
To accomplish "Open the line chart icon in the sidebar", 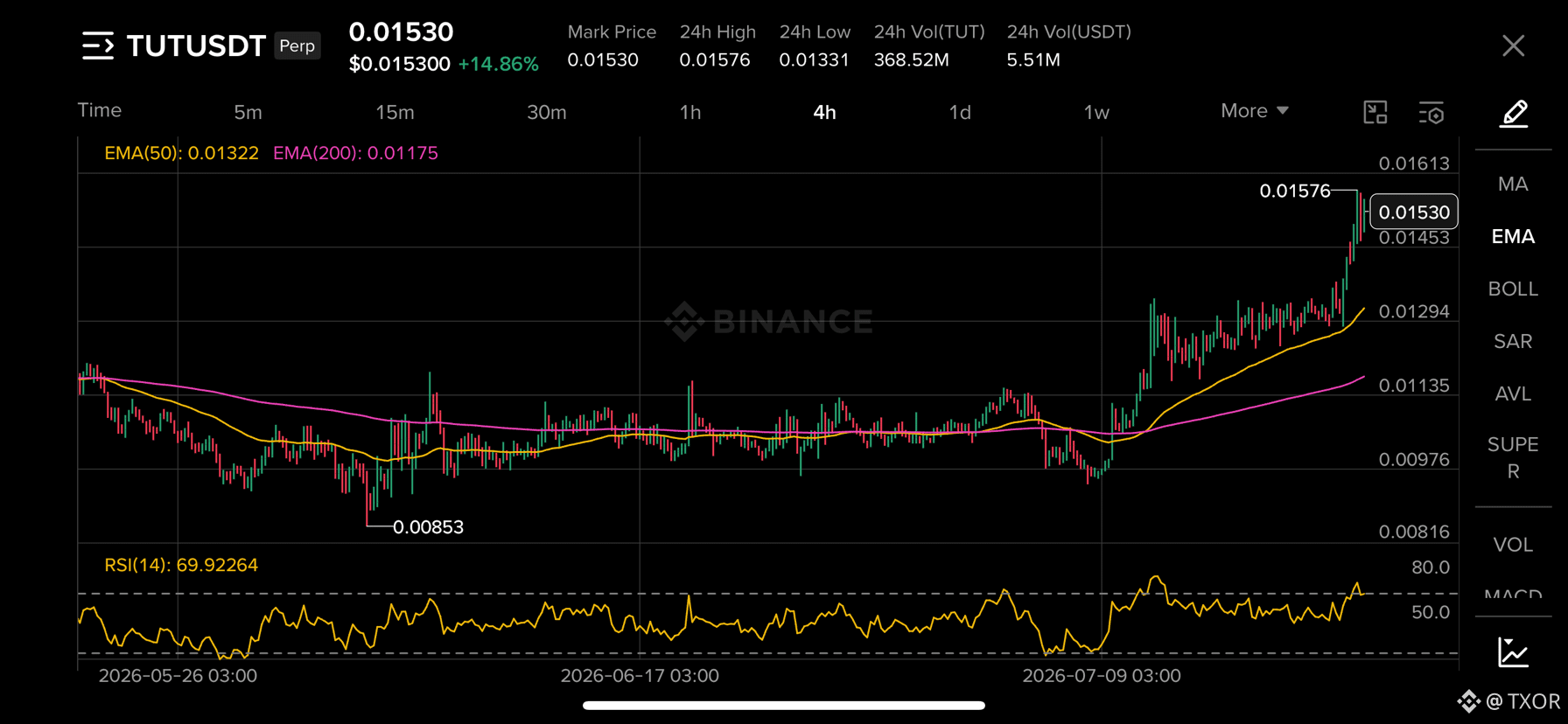I will click(x=1513, y=652).
